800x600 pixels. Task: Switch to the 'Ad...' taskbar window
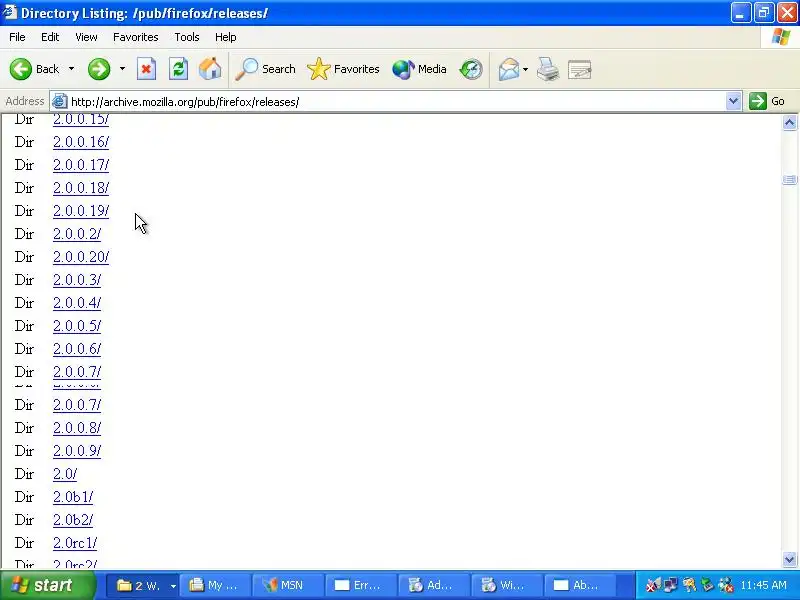432,585
